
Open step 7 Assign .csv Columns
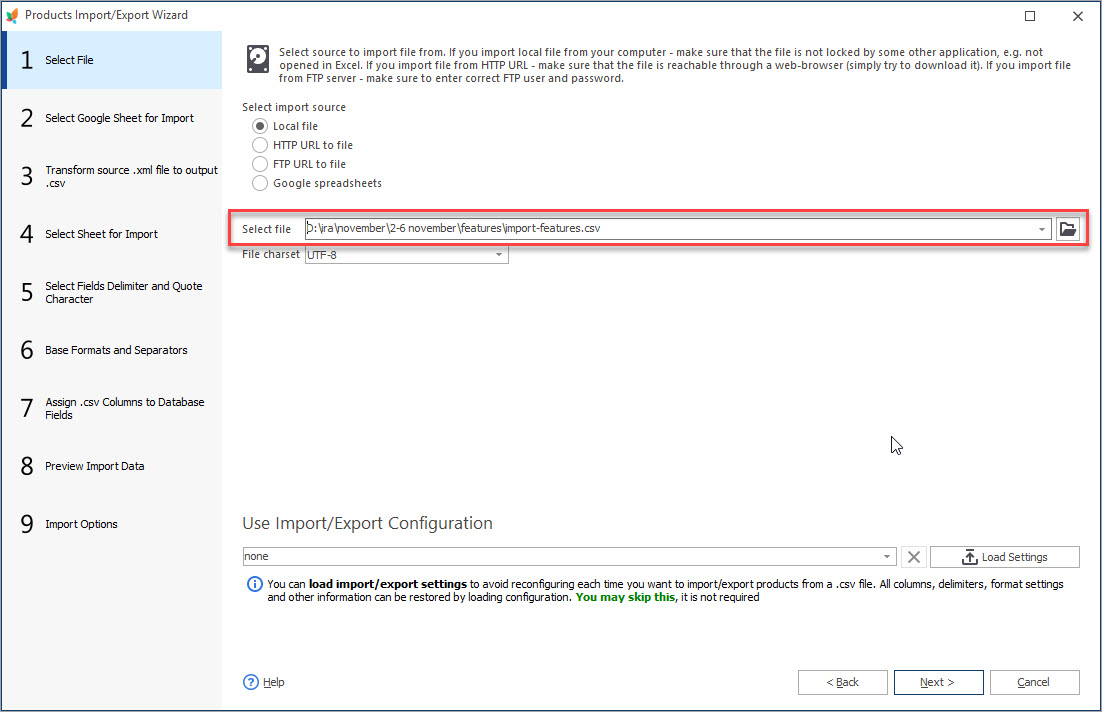(x=112, y=408)
